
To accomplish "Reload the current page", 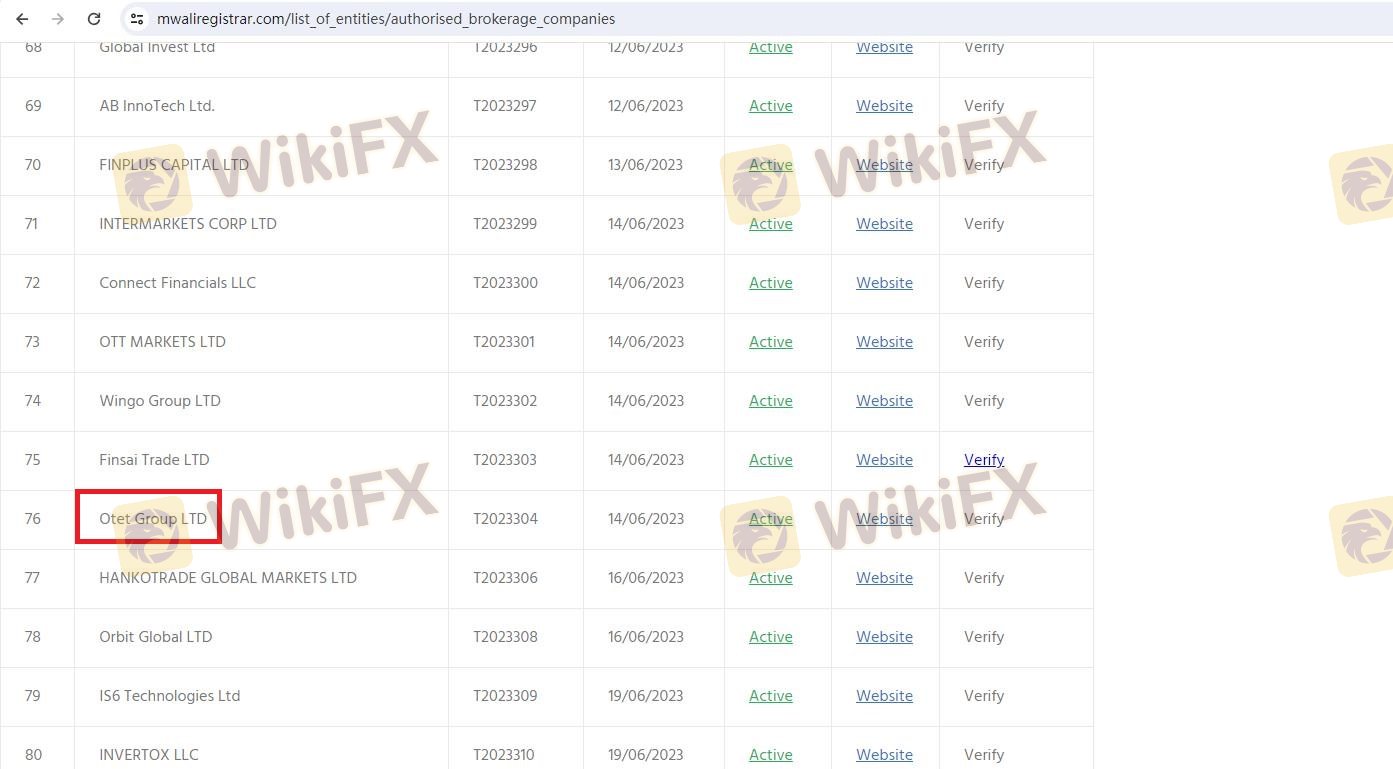I will (94, 19).
